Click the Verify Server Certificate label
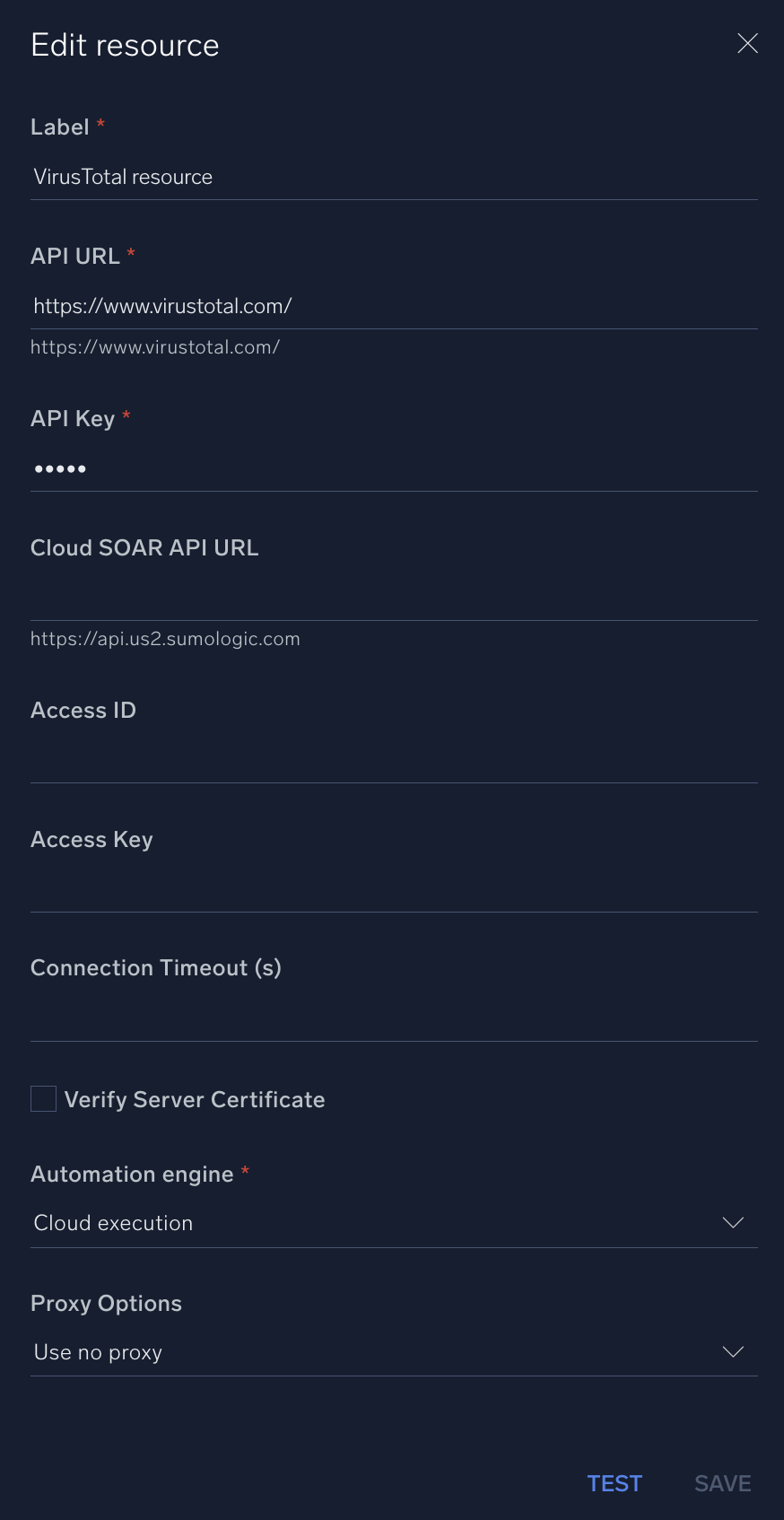Image resolution: width=784 pixels, height=1520 pixels. 194,1098
